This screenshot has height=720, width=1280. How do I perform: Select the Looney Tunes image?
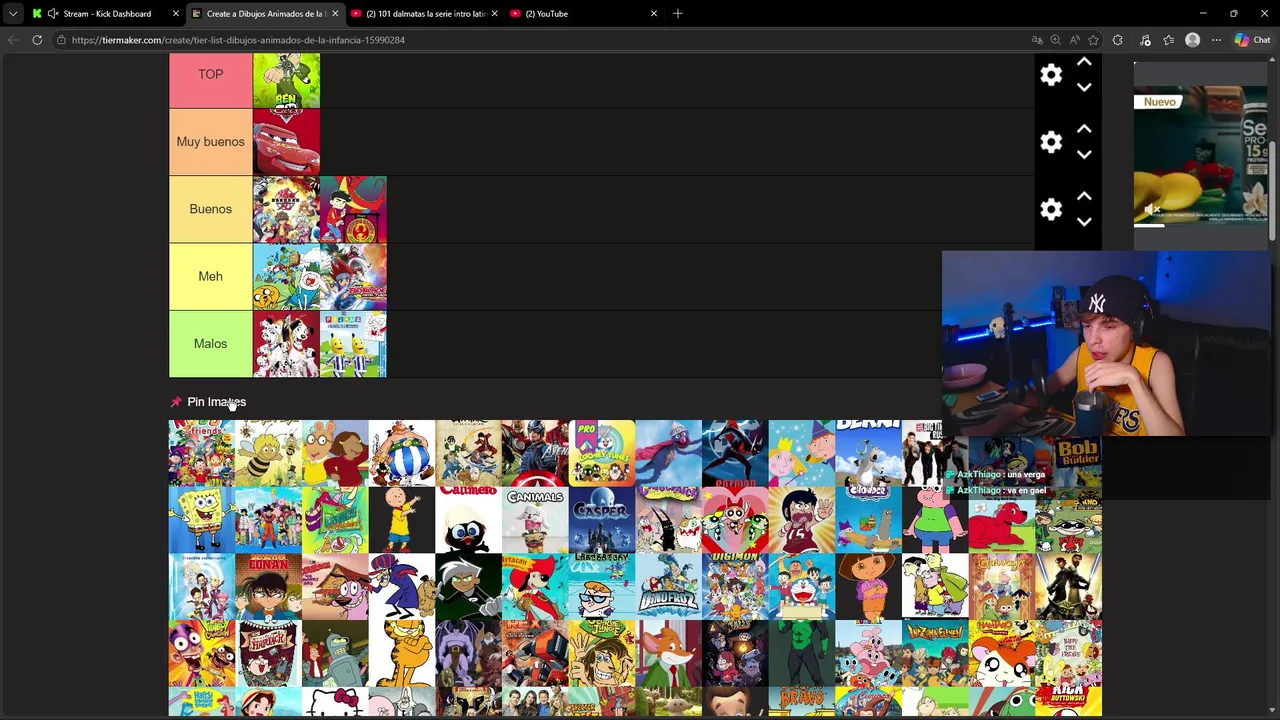coord(601,453)
